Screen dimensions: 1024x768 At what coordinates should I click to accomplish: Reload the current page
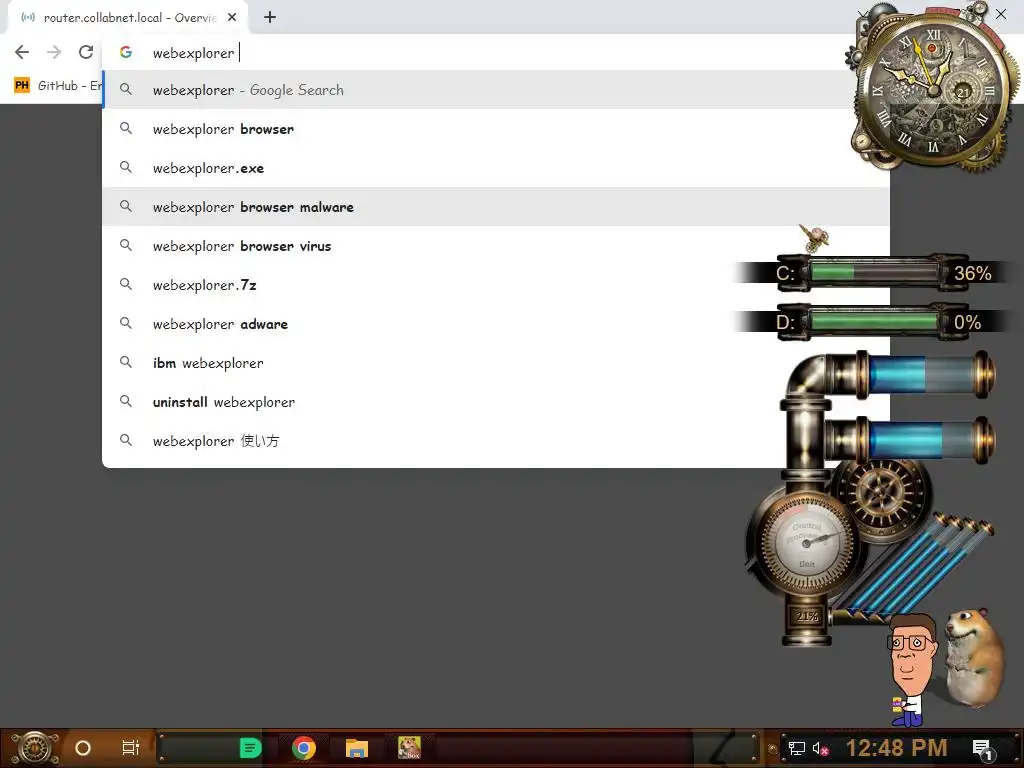tap(86, 52)
